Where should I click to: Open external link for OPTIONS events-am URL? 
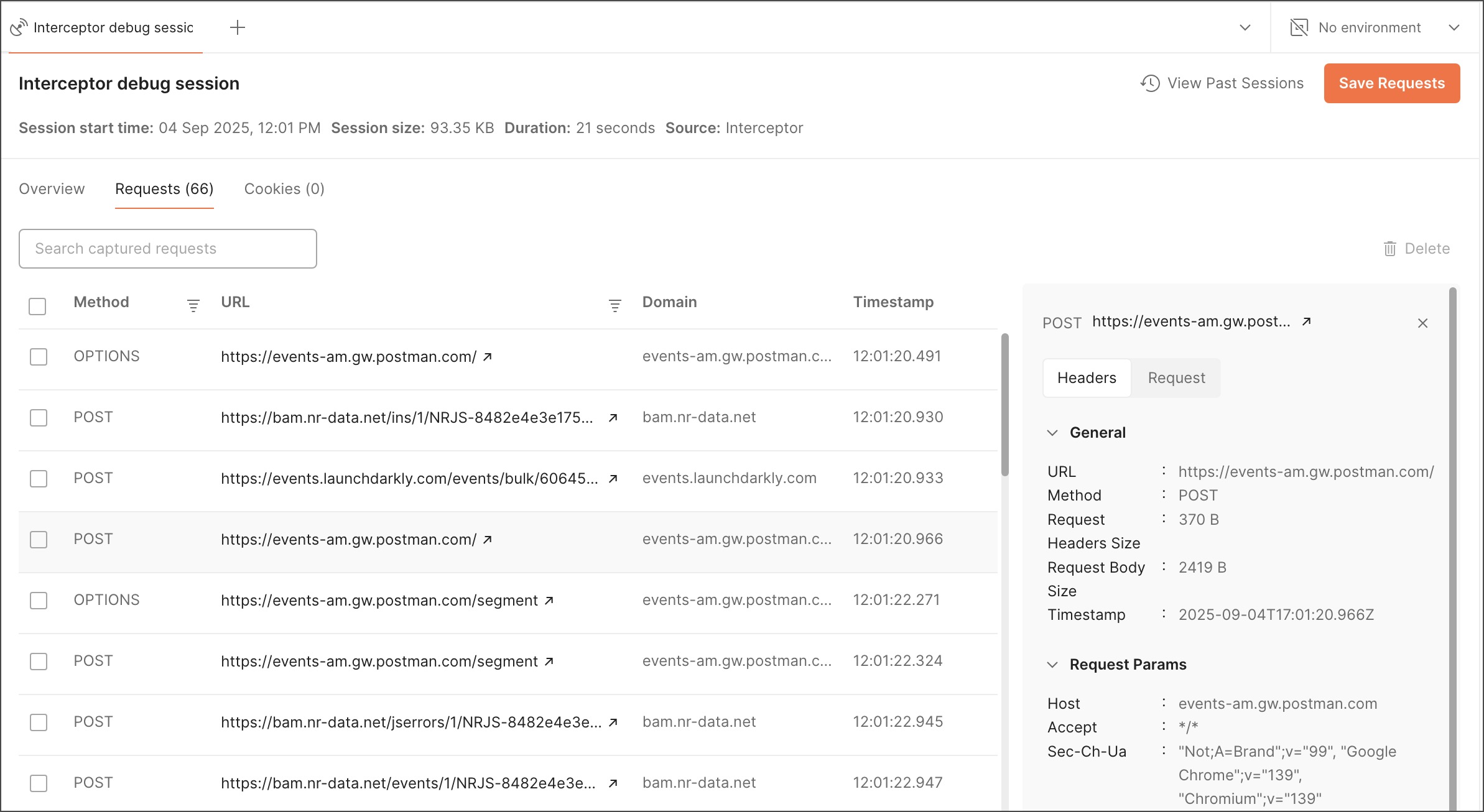[488, 357]
